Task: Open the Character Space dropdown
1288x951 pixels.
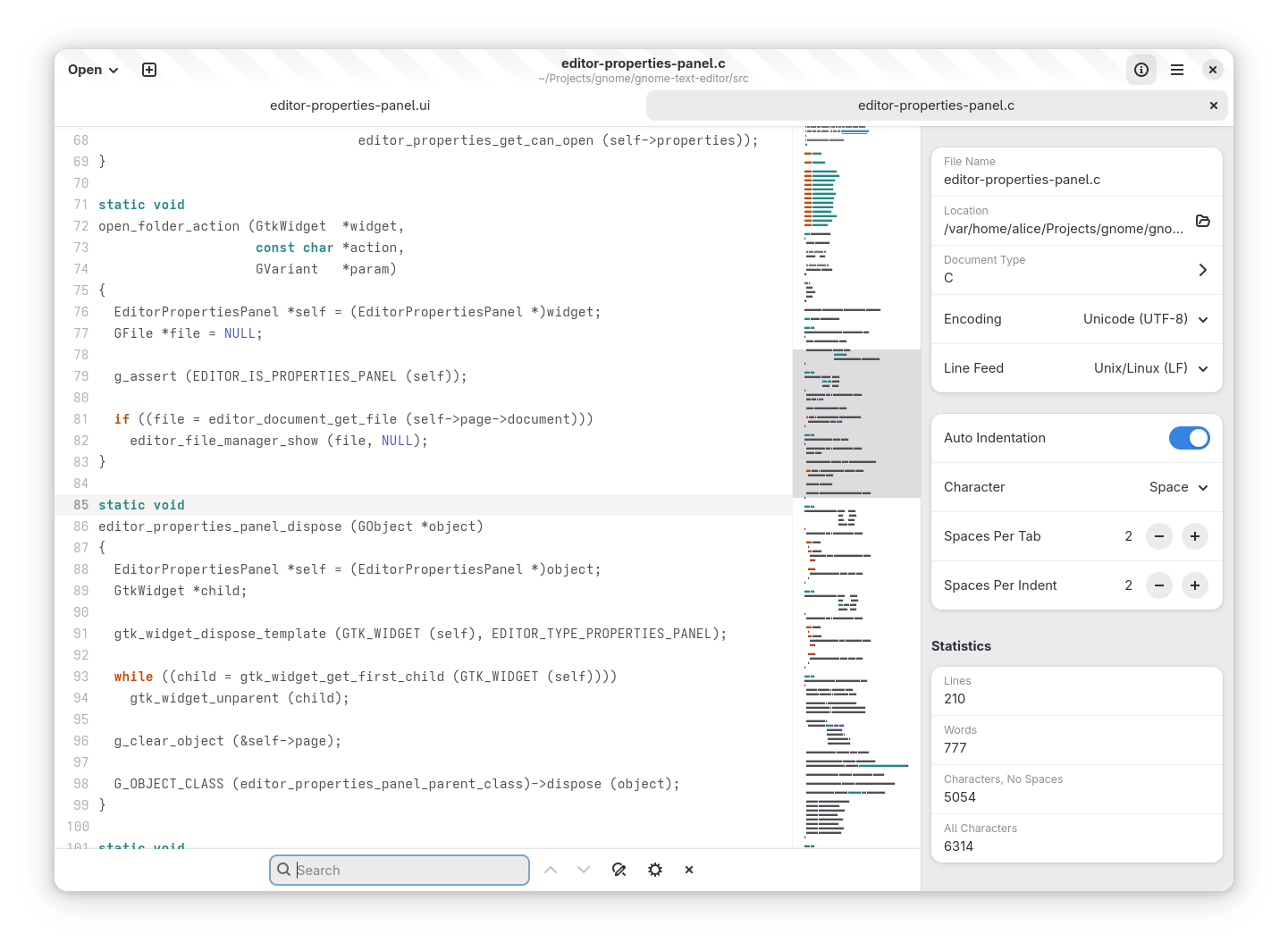Action: tap(1178, 487)
